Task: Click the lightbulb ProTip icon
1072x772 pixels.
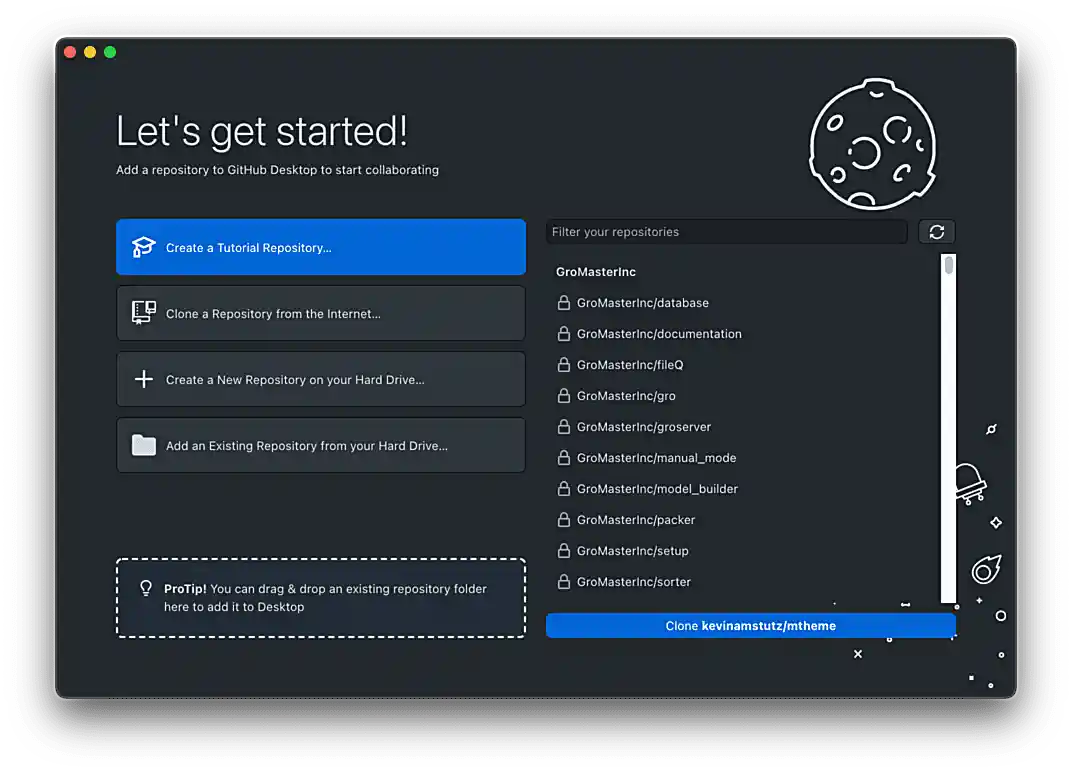Action: [x=146, y=589]
